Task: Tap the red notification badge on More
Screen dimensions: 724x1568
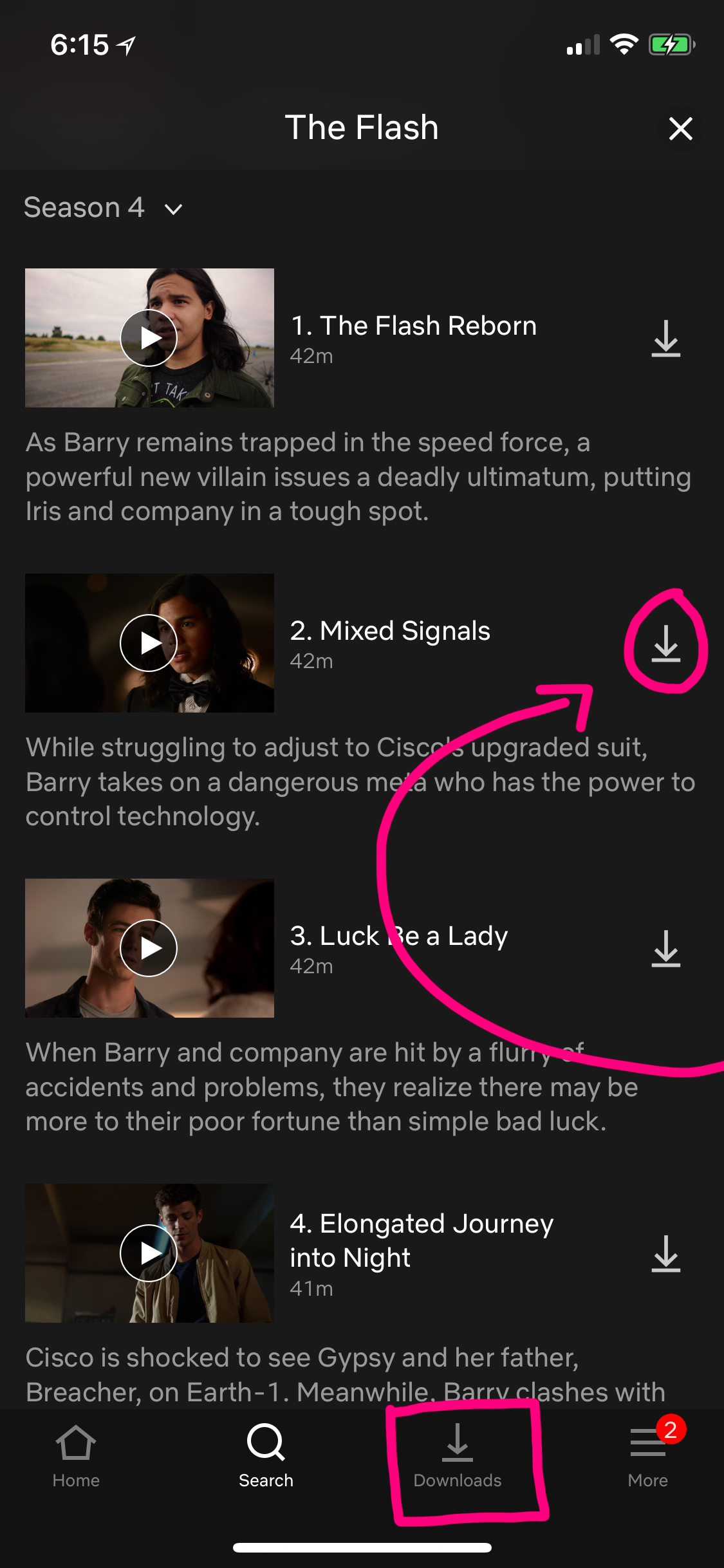Action: click(x=671, y=1430)
